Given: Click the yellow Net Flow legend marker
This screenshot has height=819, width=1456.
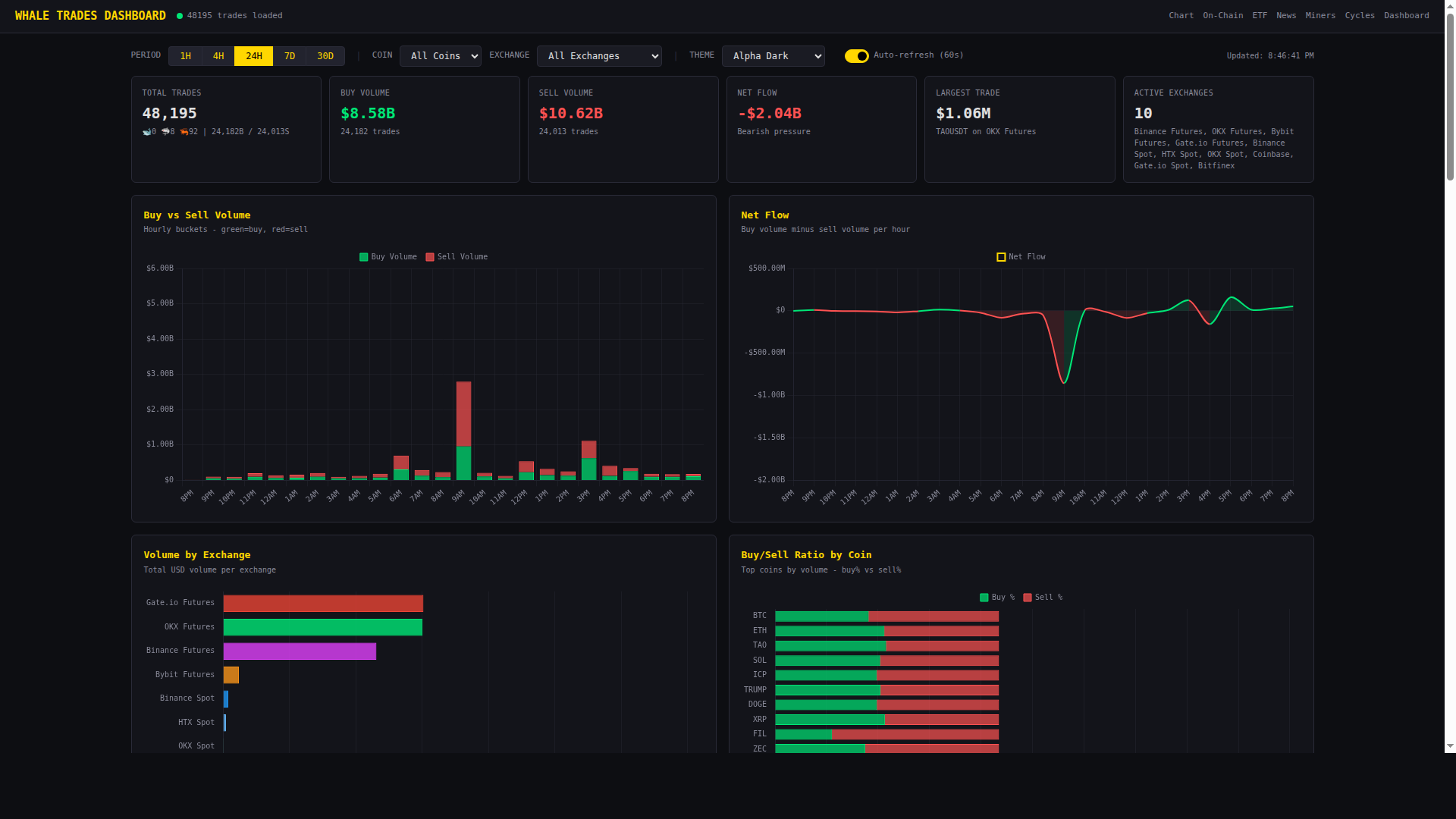Looking at the screenshot, I should tap(1000, 256).
